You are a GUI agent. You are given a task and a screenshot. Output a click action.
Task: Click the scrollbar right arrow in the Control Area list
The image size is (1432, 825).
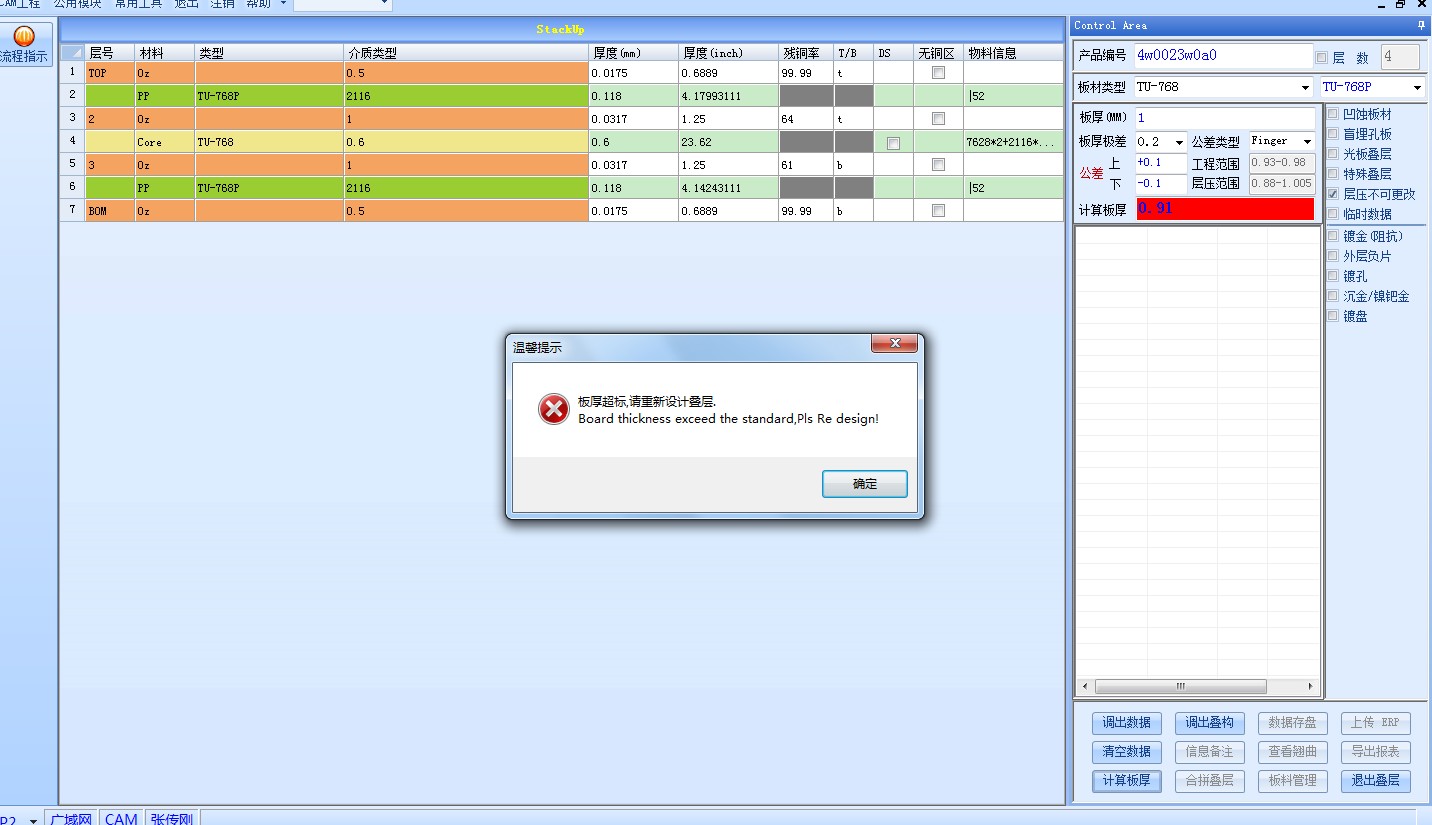(1310, 686)
